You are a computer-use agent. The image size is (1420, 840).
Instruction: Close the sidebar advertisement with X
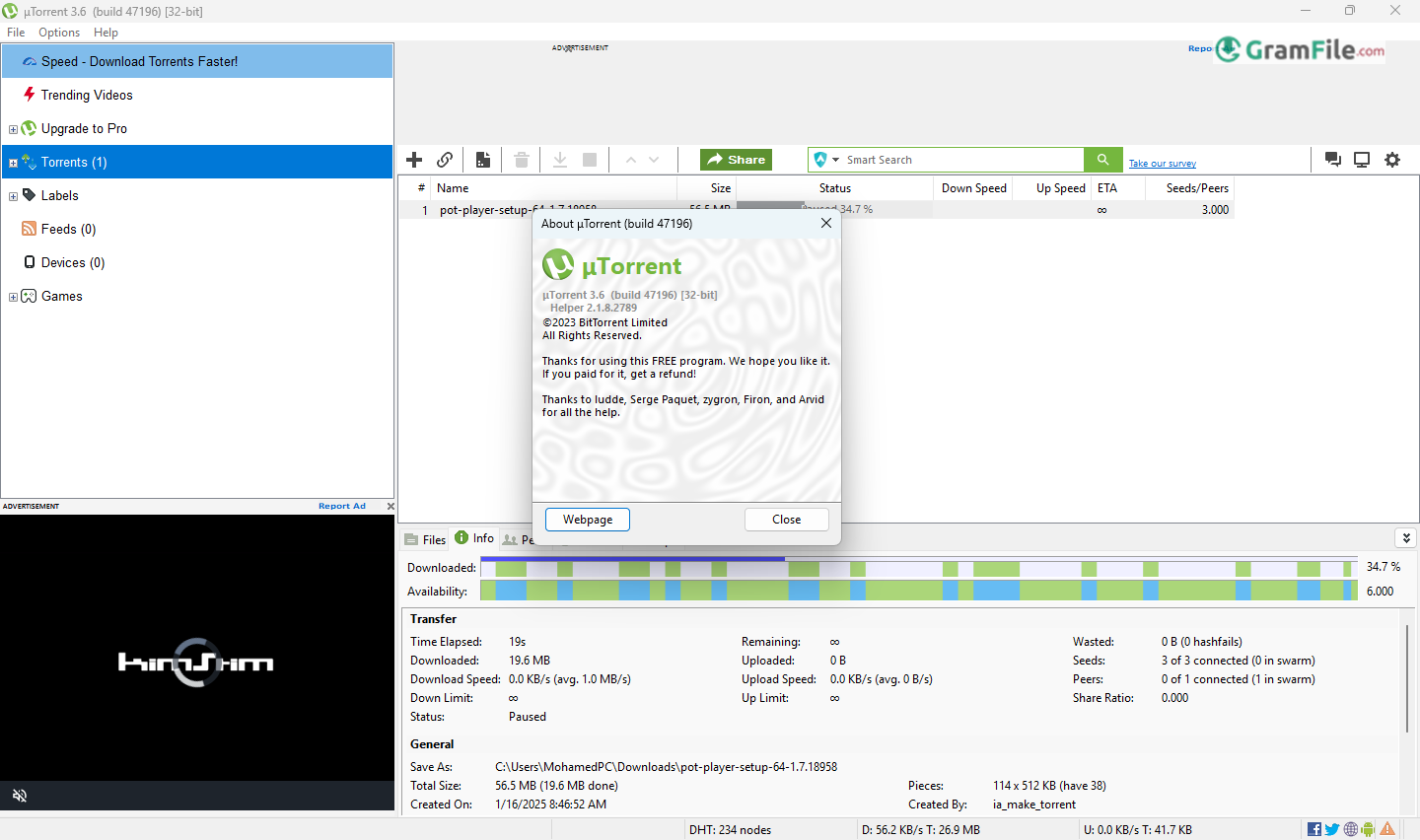click(390, 506)
